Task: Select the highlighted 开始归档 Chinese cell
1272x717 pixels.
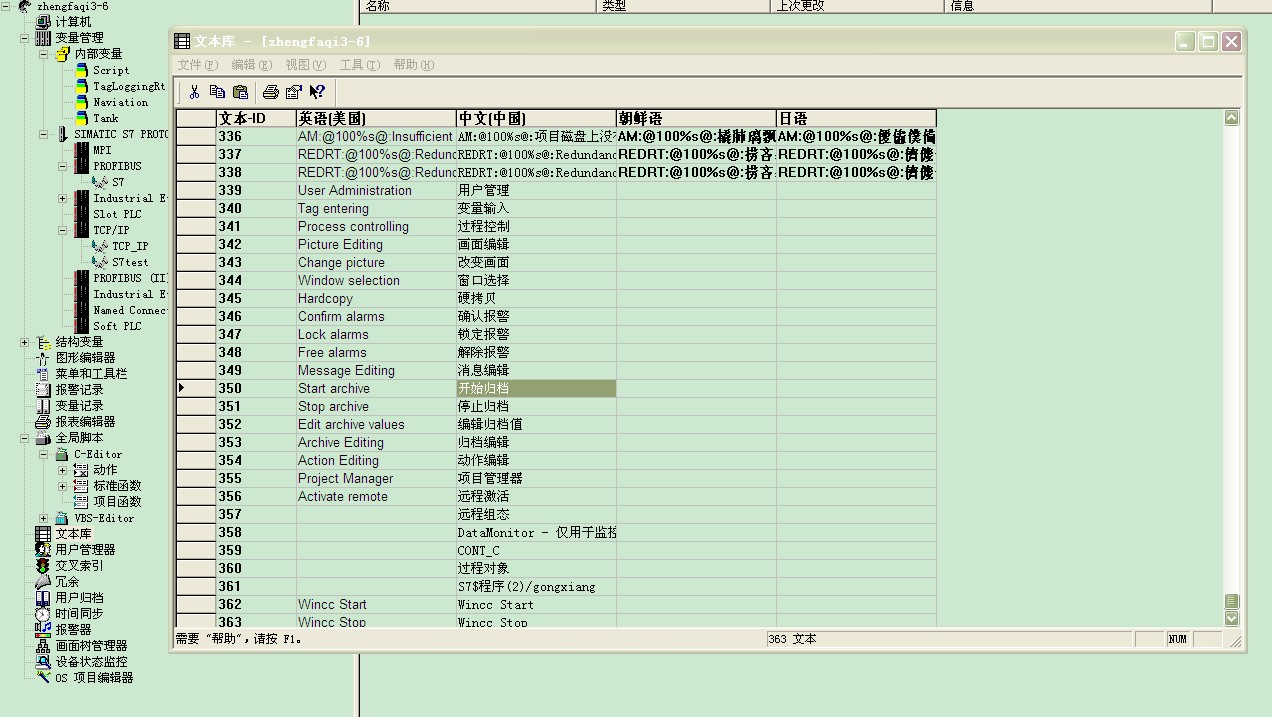Action: pos(536,388)
